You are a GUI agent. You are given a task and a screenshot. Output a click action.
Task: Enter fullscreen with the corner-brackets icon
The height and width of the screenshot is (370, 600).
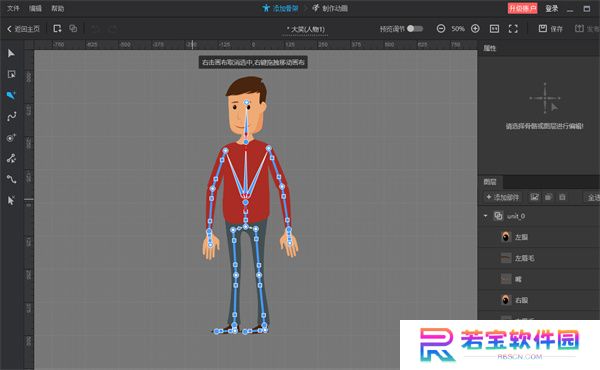(513, 29)
